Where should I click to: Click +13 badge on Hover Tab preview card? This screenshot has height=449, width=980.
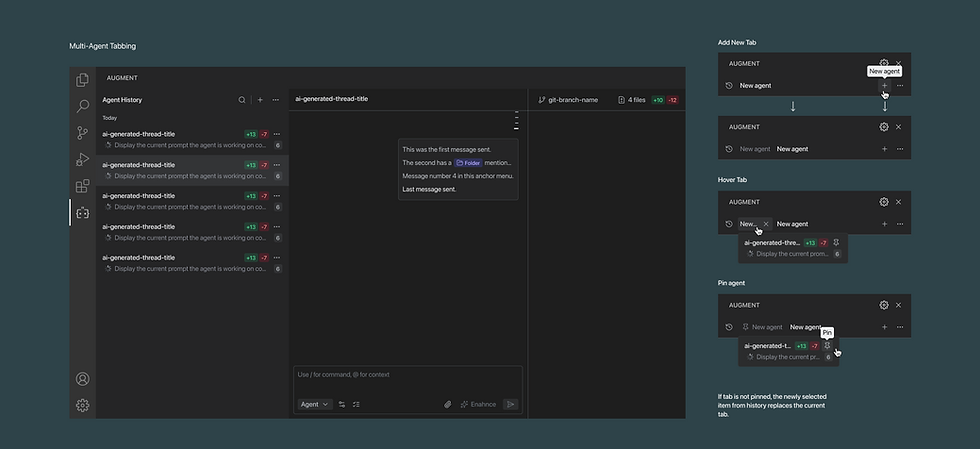point(810,243)
